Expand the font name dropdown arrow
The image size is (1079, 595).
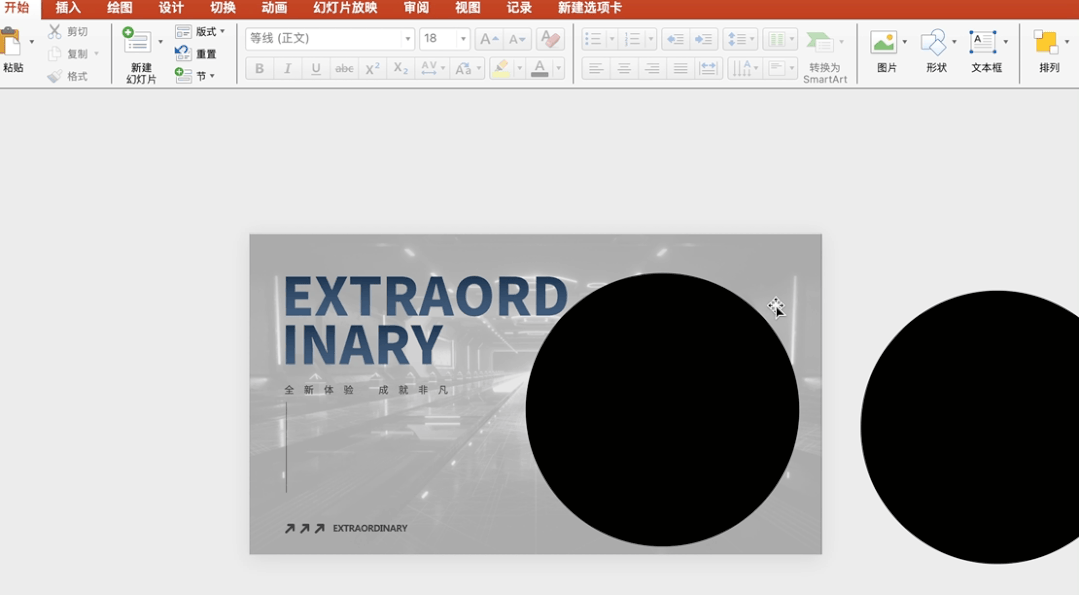407,39
